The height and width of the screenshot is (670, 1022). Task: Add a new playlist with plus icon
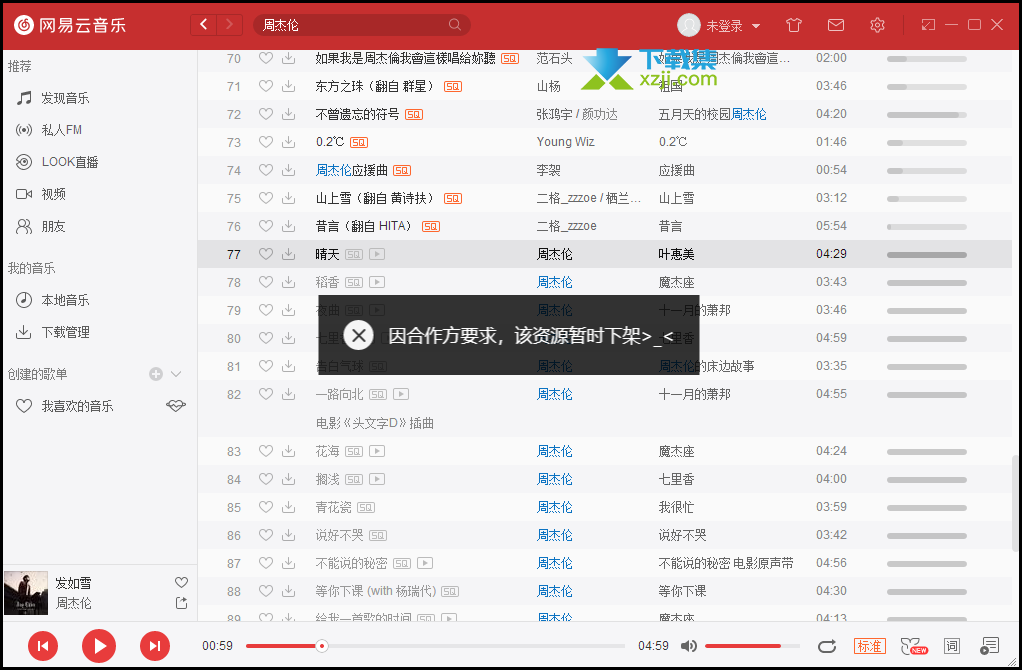pyautogui.click(x=156, y=374)
